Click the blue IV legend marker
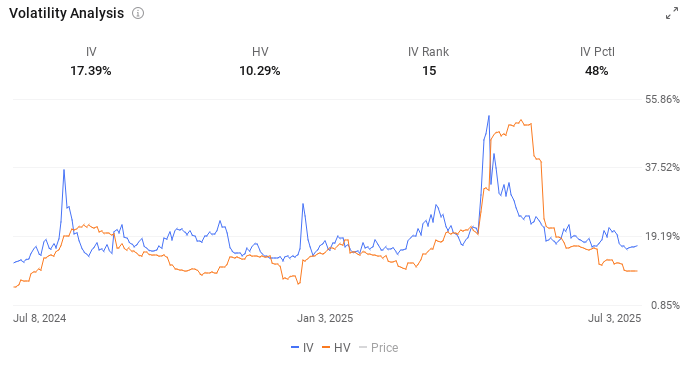The image size is (693, 365). point(295,348)
